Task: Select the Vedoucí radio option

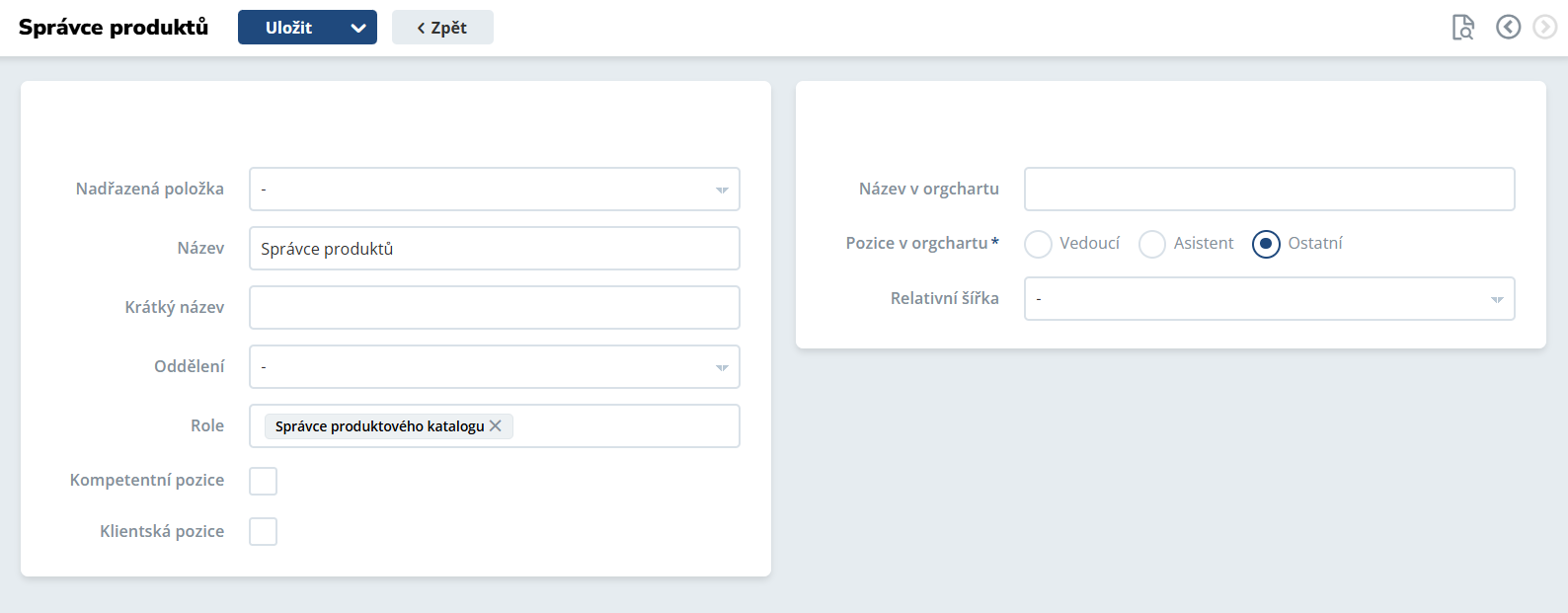Action: click(1039, 244)
